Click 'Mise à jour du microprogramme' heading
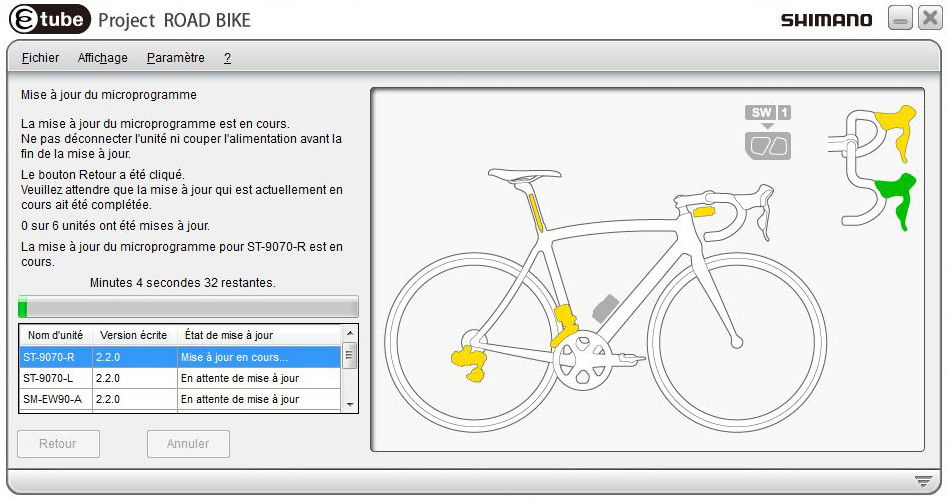This screenshot has height=499, width=948. [109, 95]
